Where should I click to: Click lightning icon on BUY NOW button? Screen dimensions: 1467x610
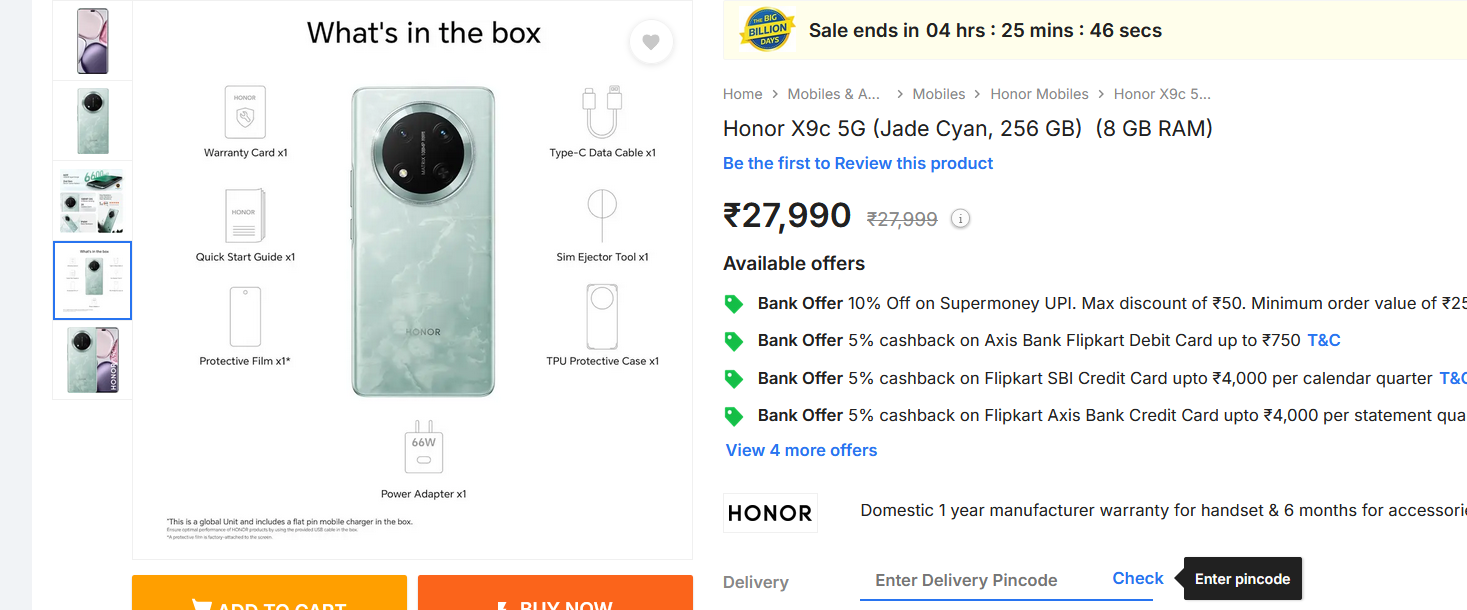[x=501, y=603]
